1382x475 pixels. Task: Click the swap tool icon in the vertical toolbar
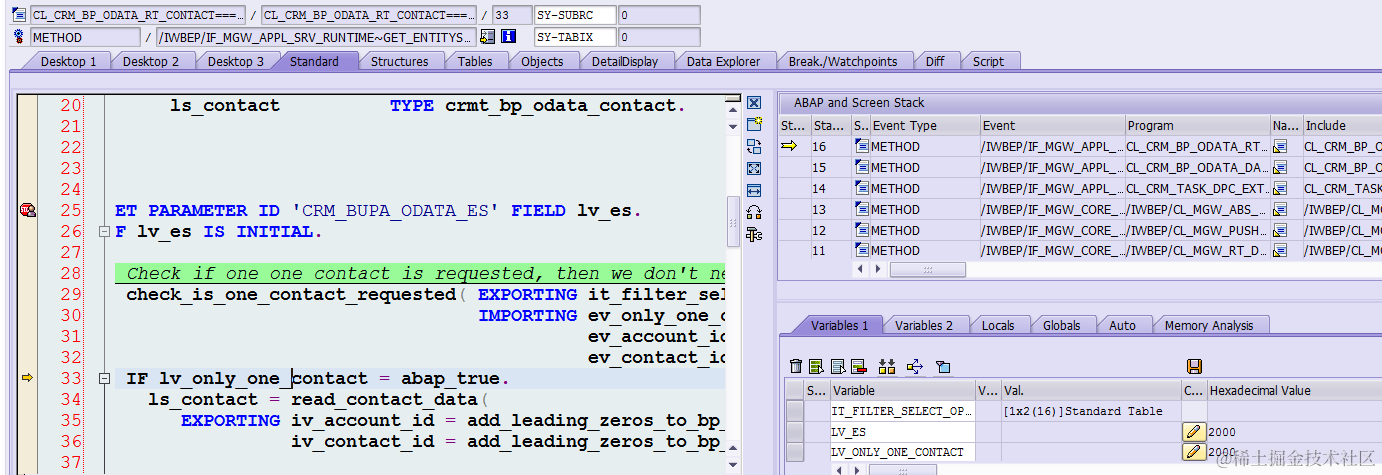[x=754, y=146]
